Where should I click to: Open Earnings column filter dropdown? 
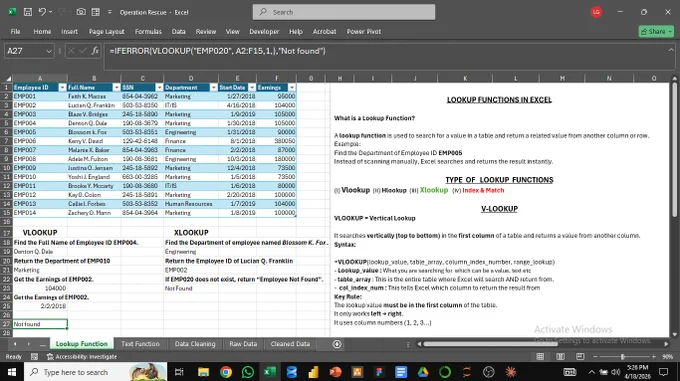click(x=292, y=88)
